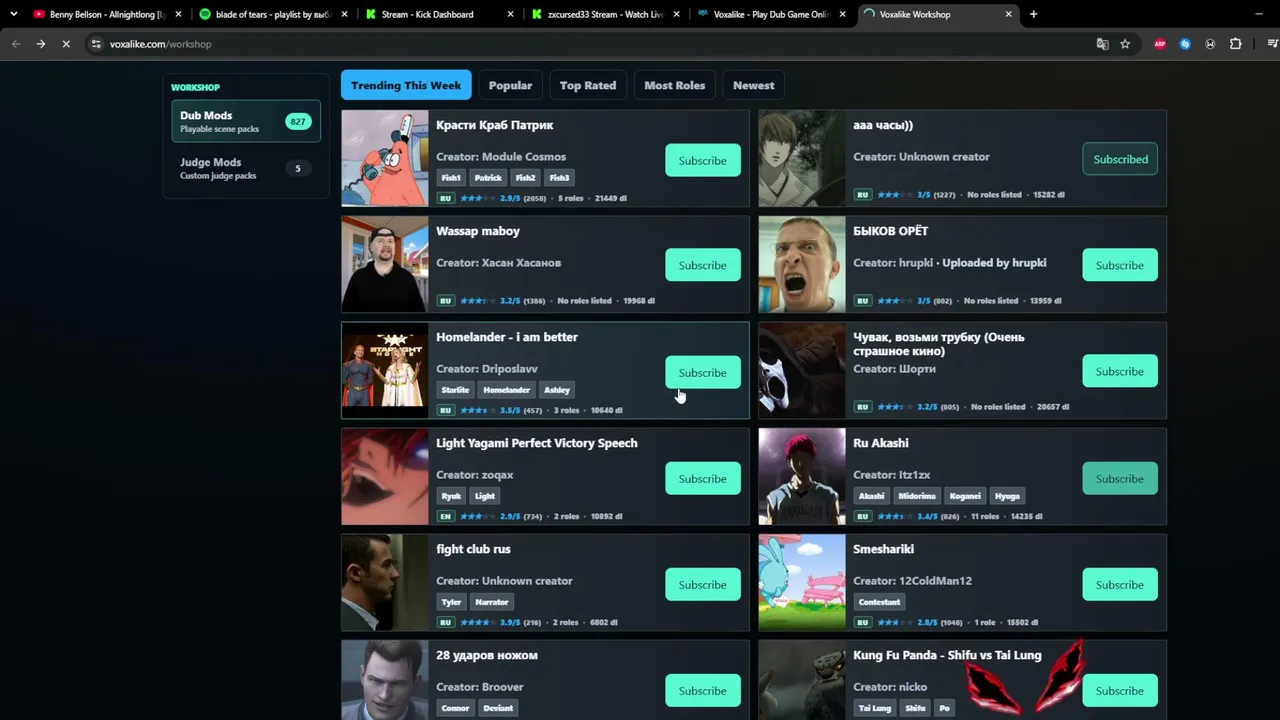The width and height of the screenshot is (1280, 720).
Task: Click the Patrick role tag
Action: pyautogui.click(x=488, y=178)
